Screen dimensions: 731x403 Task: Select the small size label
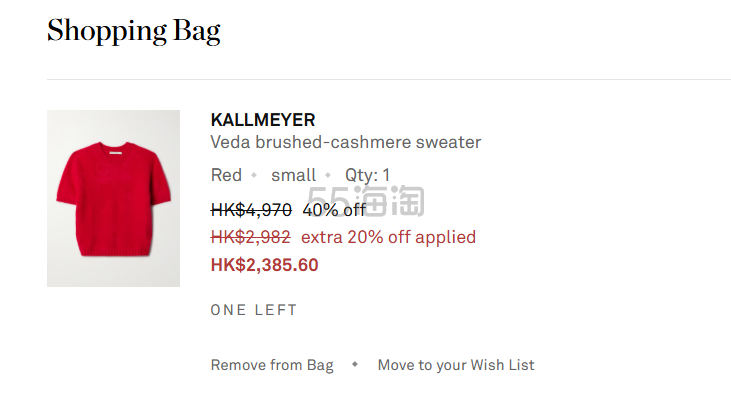(x=293, y=175)
